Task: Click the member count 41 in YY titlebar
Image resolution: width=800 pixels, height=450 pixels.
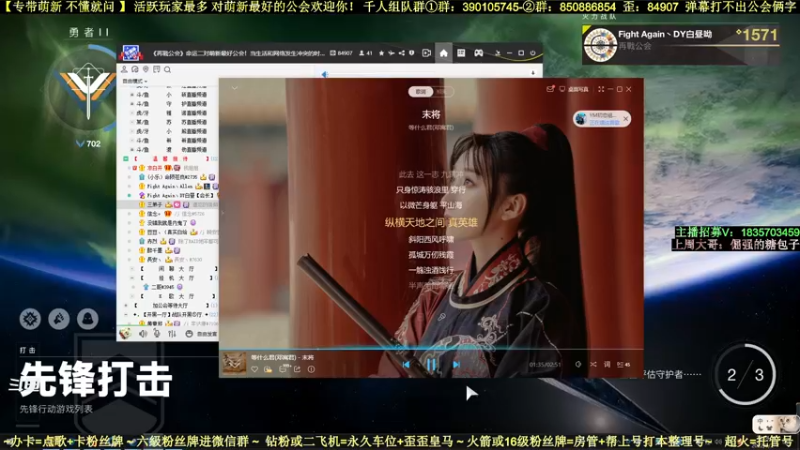Action: pos(366,53)
